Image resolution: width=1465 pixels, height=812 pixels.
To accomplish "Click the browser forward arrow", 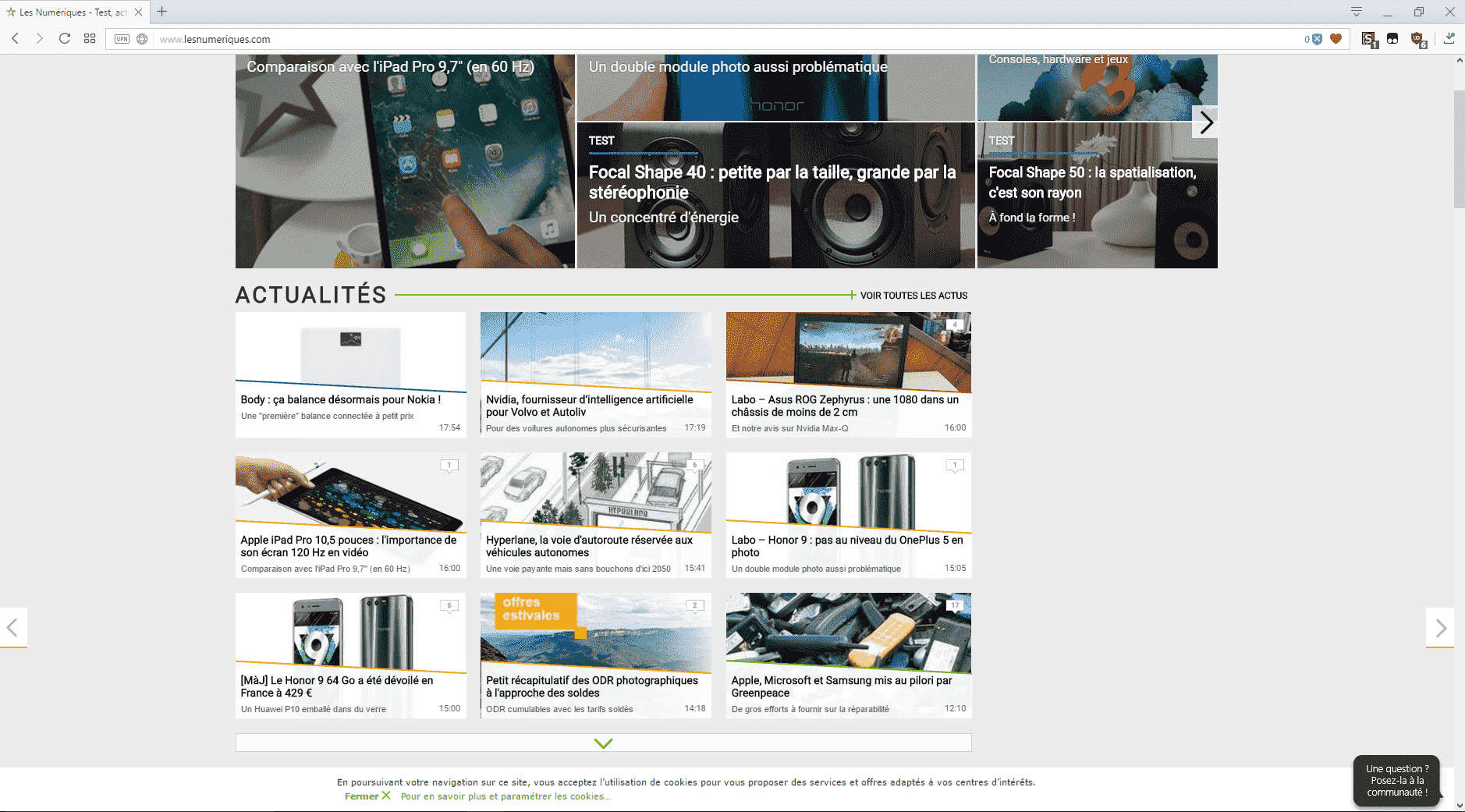I will 39,38.
